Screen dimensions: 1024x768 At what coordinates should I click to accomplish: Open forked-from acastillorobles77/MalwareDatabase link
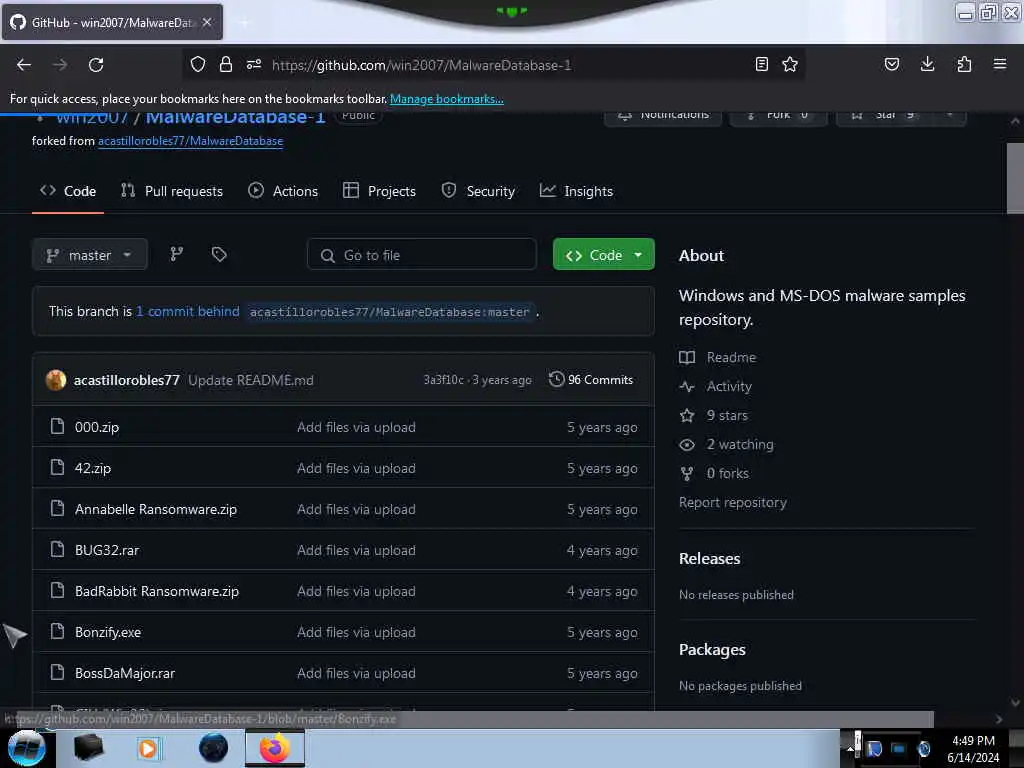pos(191,141)
